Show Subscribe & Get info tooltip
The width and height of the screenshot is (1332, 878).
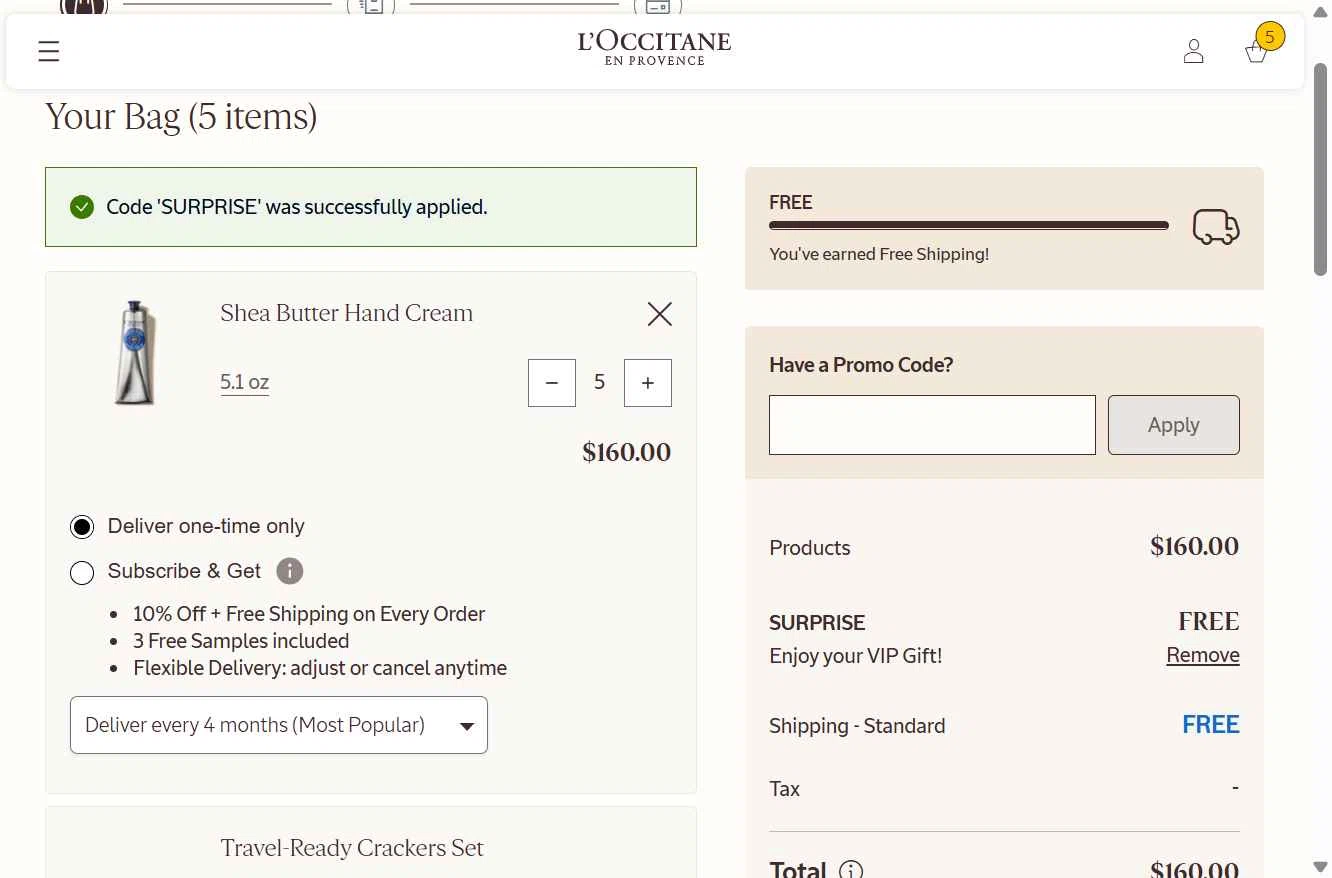289,571
